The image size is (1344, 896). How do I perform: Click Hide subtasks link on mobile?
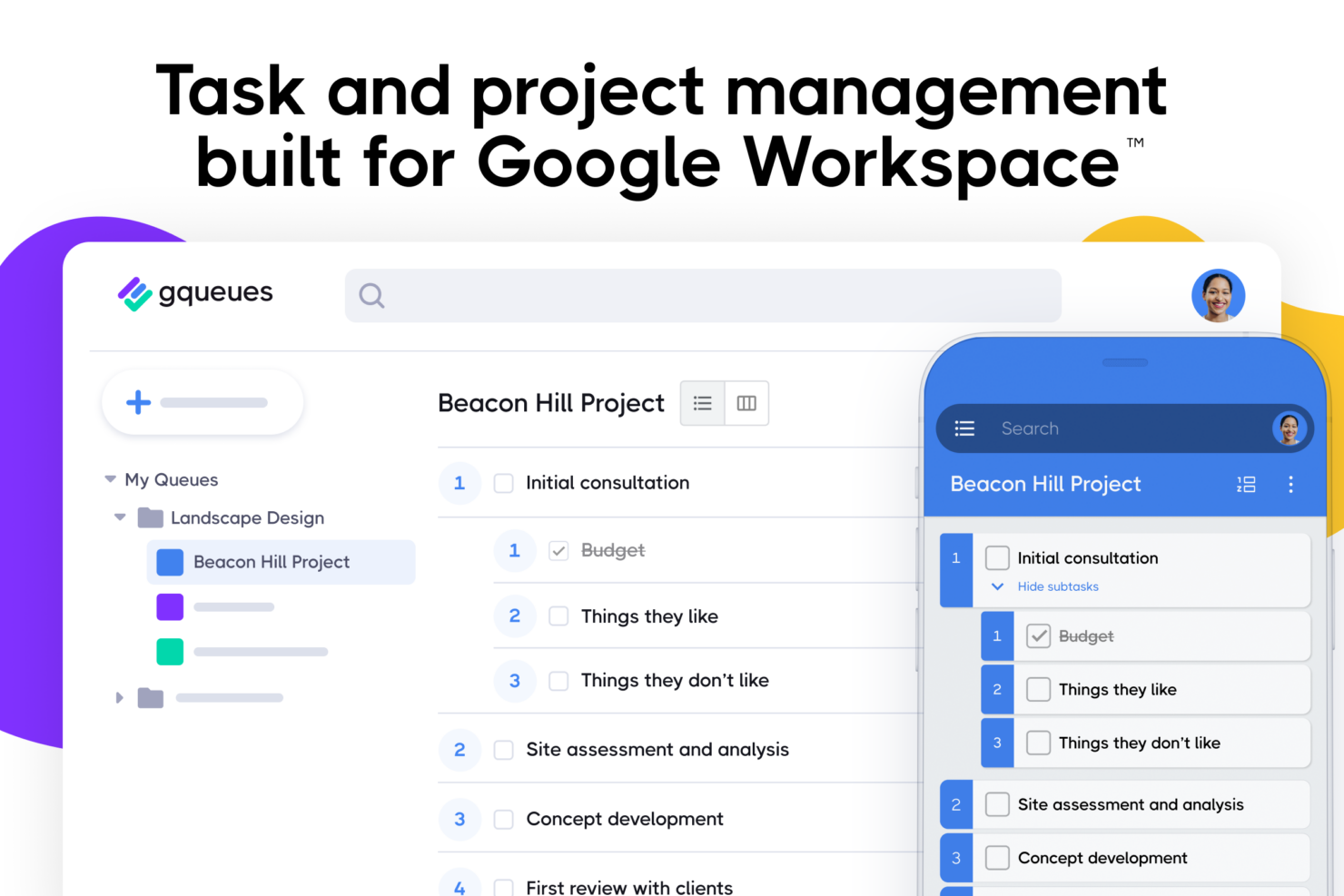[1058, 586]
